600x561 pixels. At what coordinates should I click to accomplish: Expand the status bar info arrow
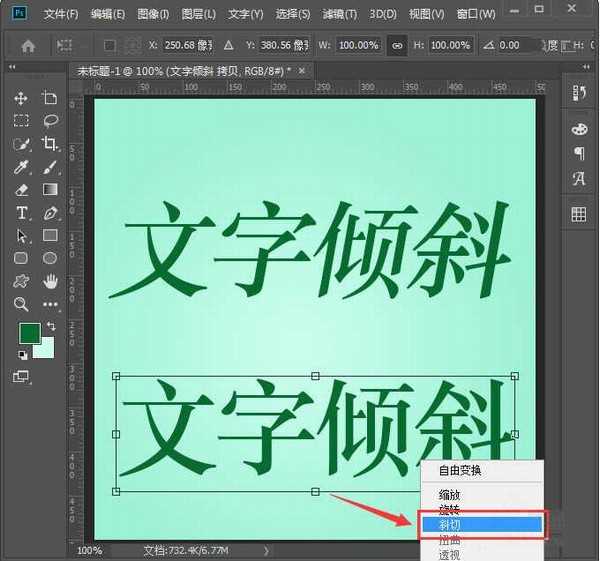coord(266,550)
